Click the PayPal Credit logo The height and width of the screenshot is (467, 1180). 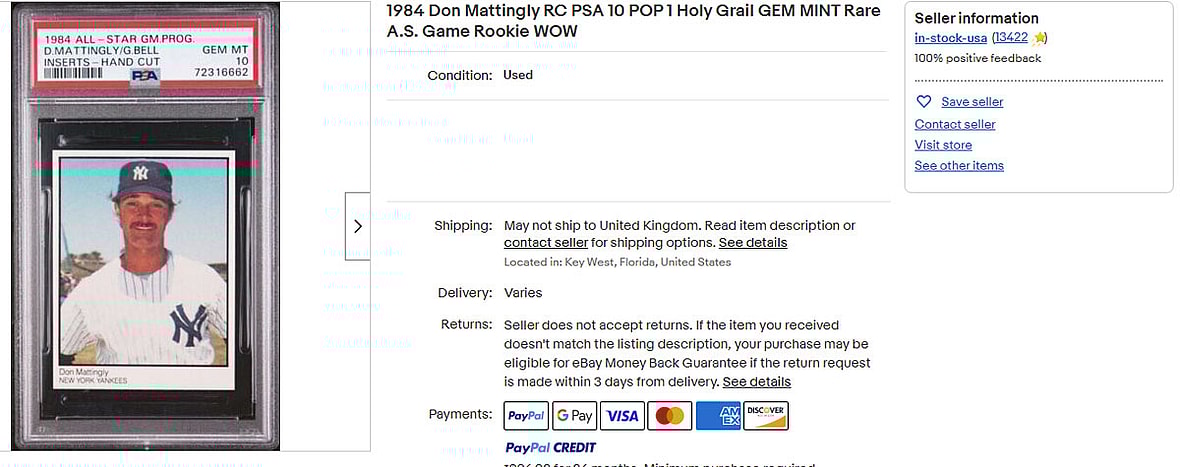pyautogui.click(x=550, y=447)
